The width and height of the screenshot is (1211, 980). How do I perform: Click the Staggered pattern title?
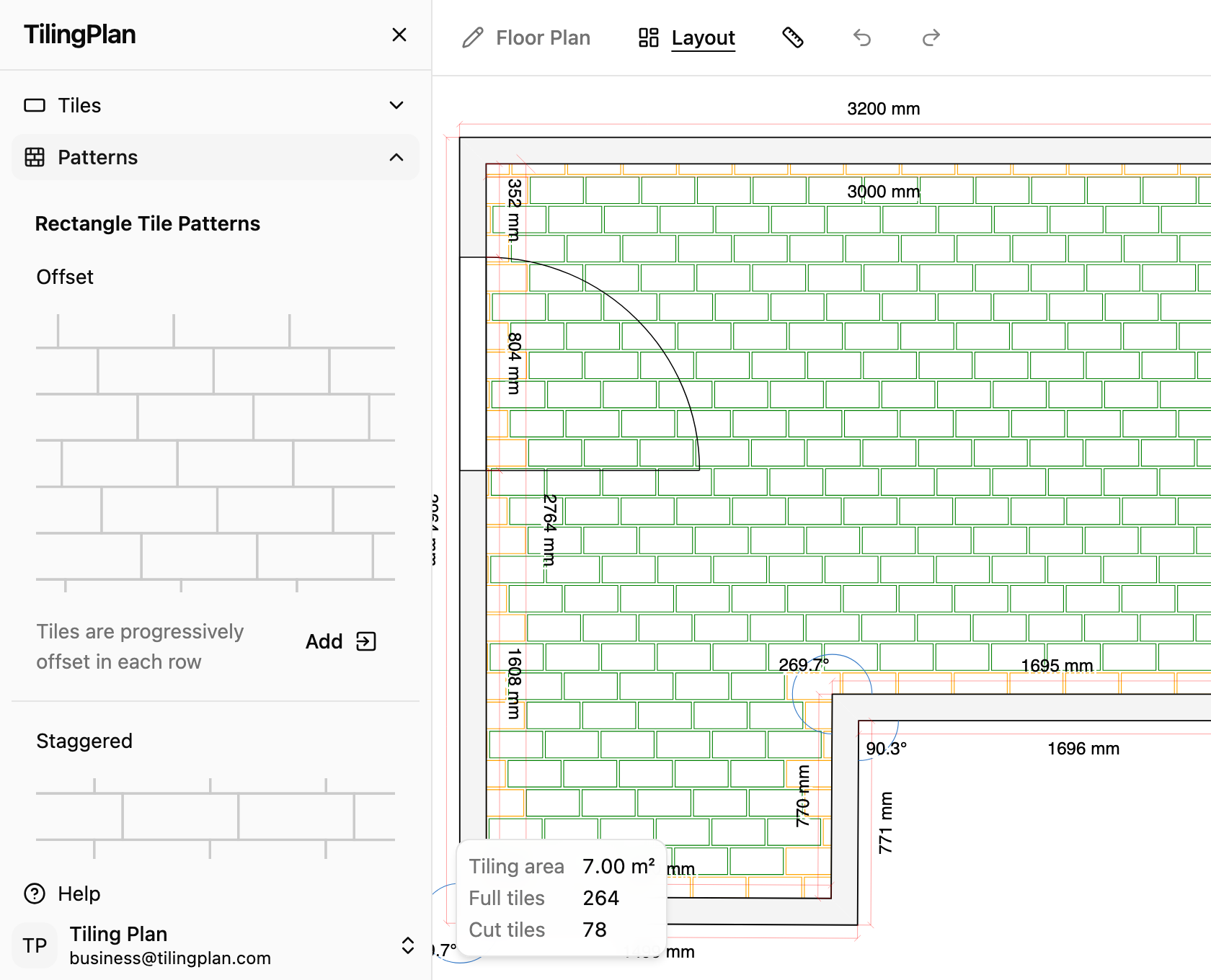pyautogui.click(x=84, y=741)
